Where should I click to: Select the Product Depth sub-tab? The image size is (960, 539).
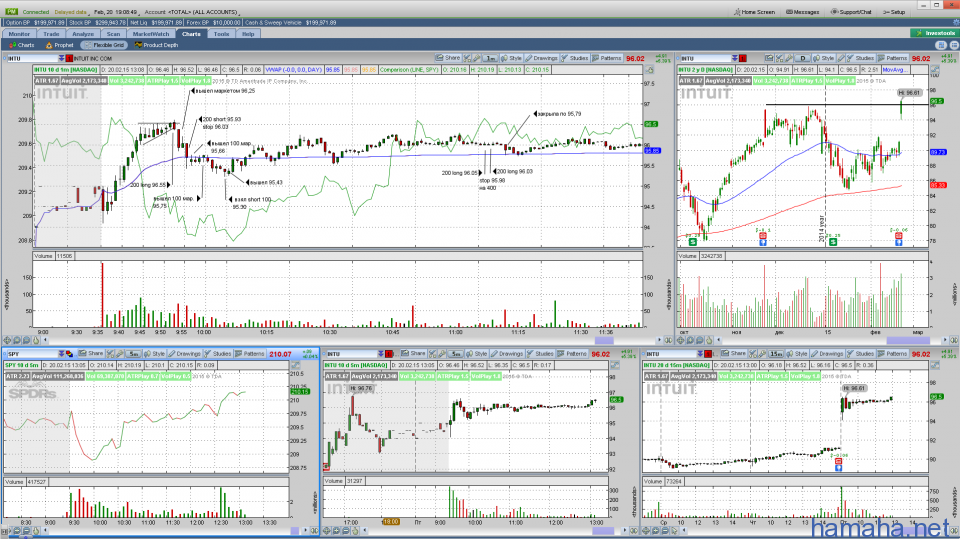tap(156, 45)
